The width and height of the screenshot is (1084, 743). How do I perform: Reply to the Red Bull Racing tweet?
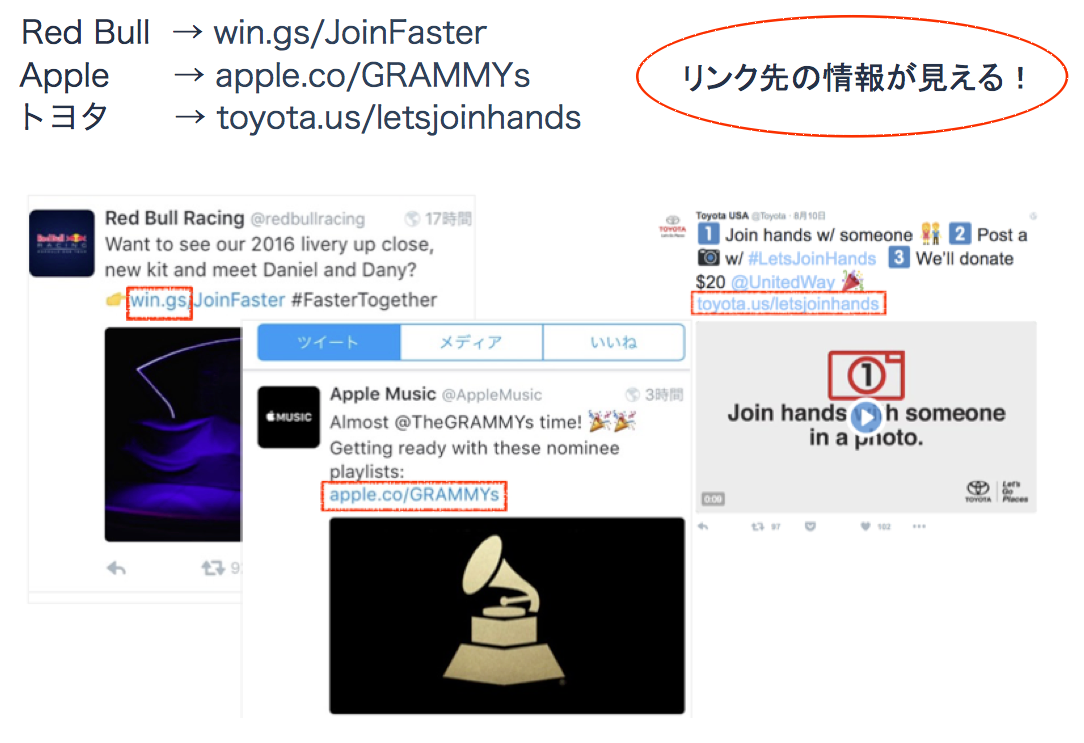[x=116, y=568]
